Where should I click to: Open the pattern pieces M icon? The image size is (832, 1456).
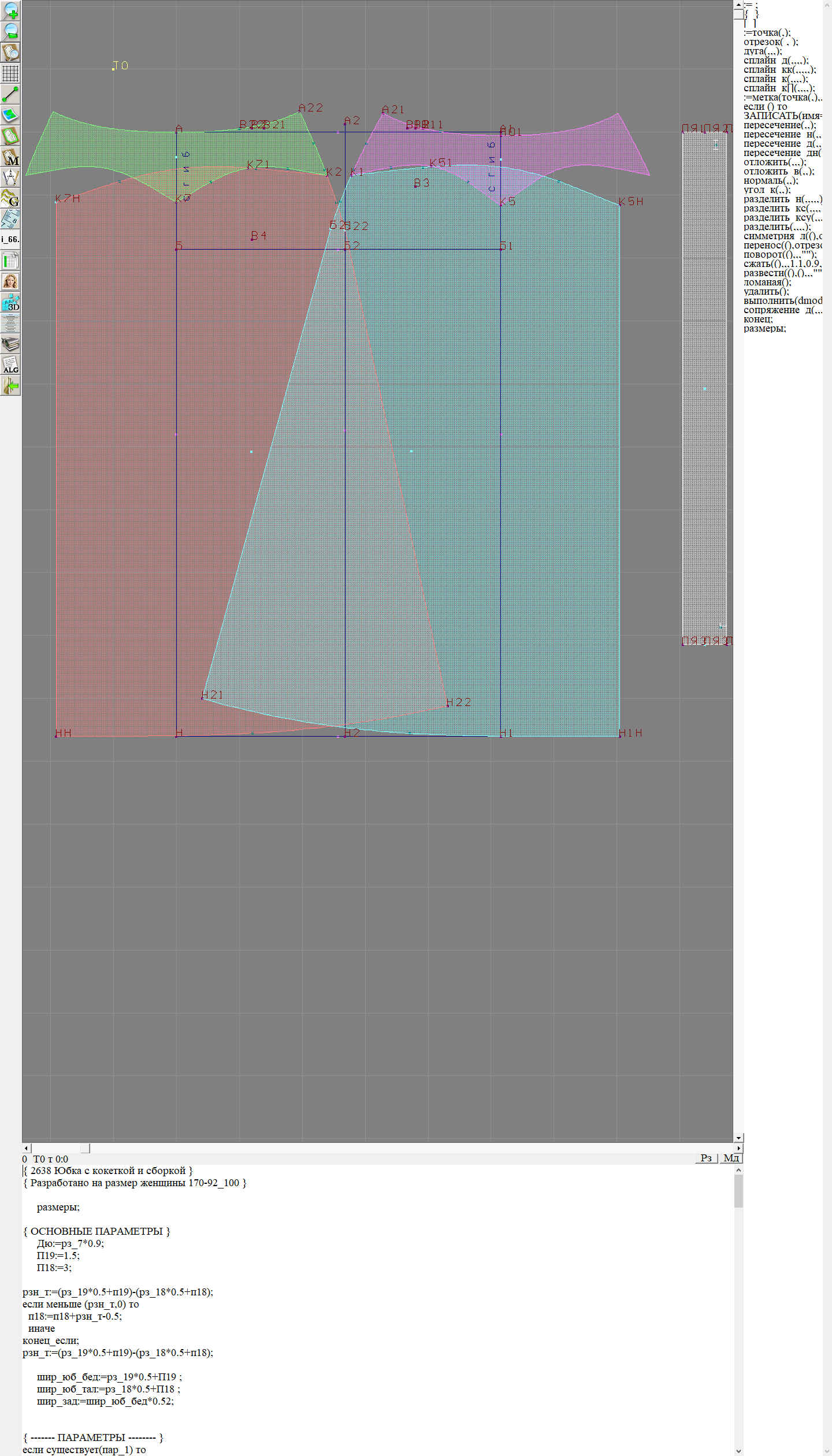[10, 157]
